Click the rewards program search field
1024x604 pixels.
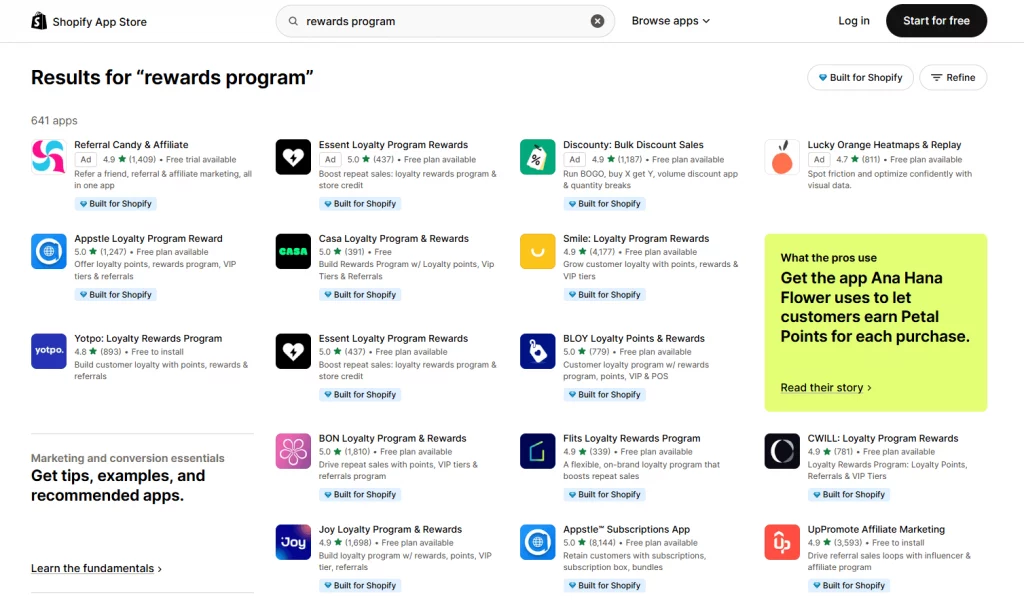coord(444,21)
